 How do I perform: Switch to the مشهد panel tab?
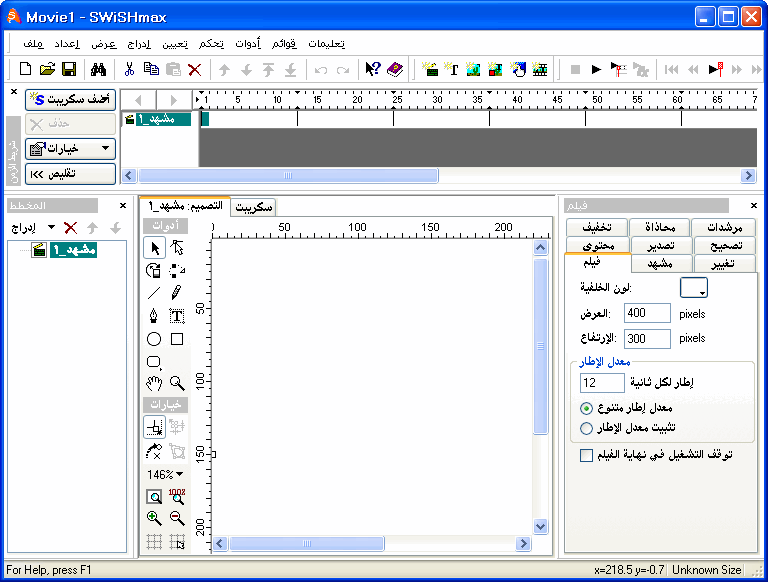pyautogui.click(x=660, y=264)
